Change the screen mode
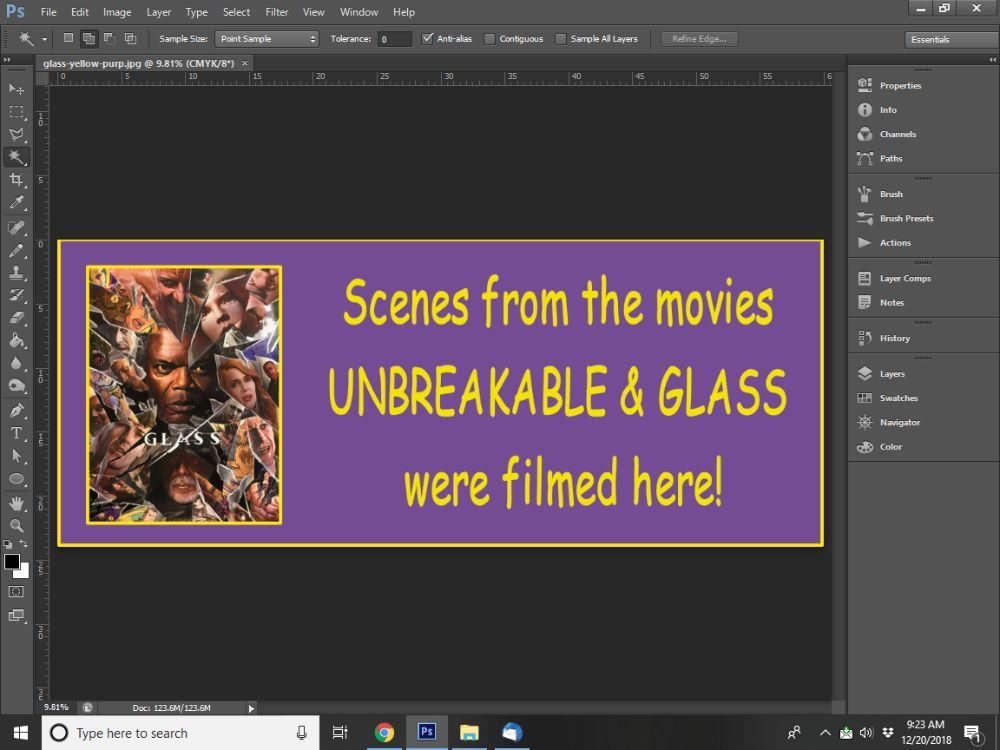 tap(17, 615)
